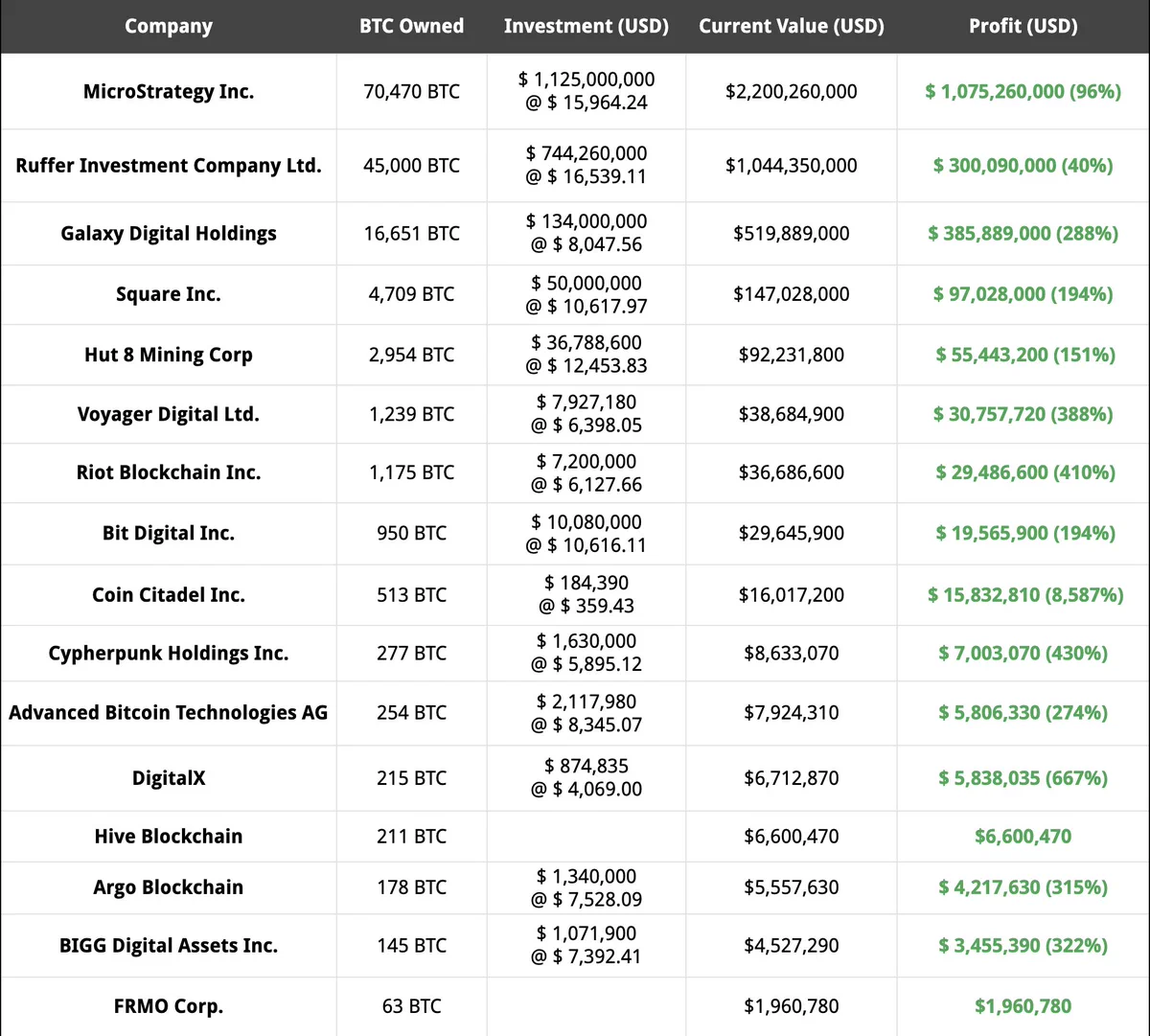Click the $36,788,600 investment cell
1150x1036 pixels.
tap(586, 355)
